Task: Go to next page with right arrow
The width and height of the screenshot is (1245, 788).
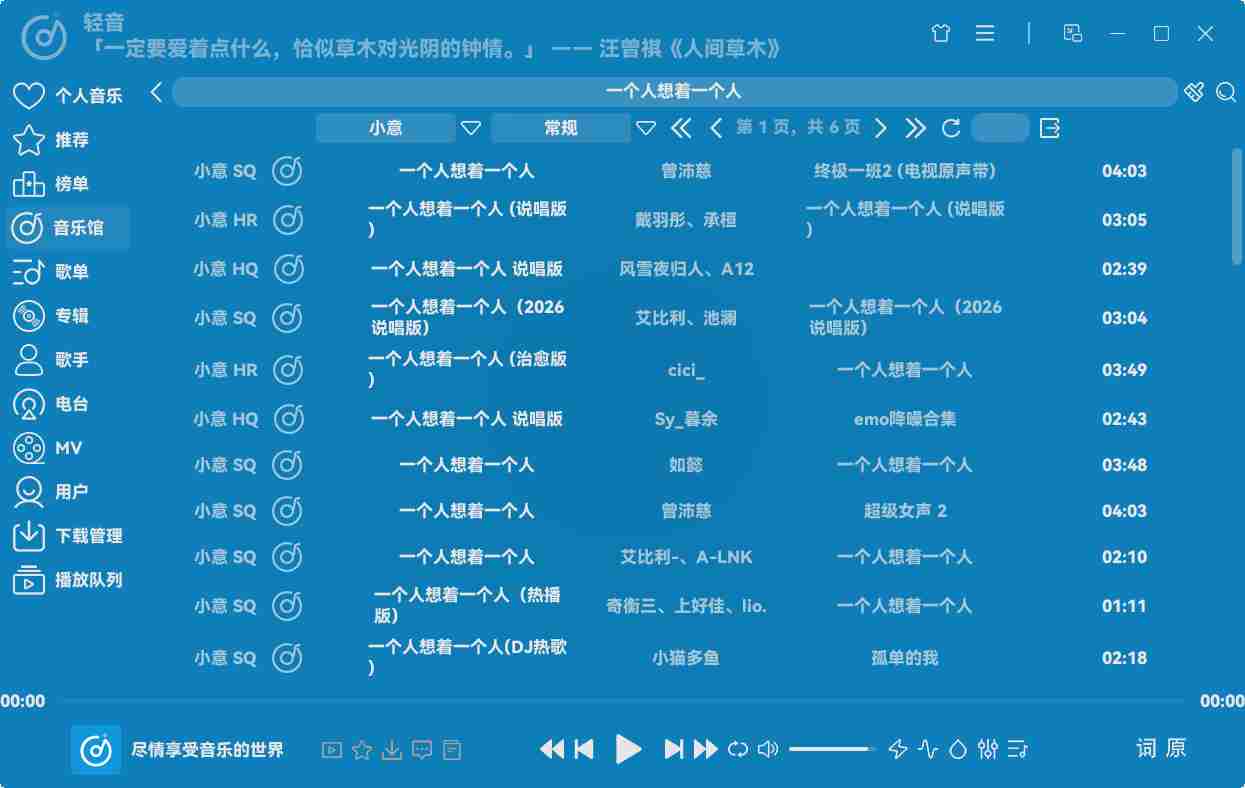Action: 881,128
